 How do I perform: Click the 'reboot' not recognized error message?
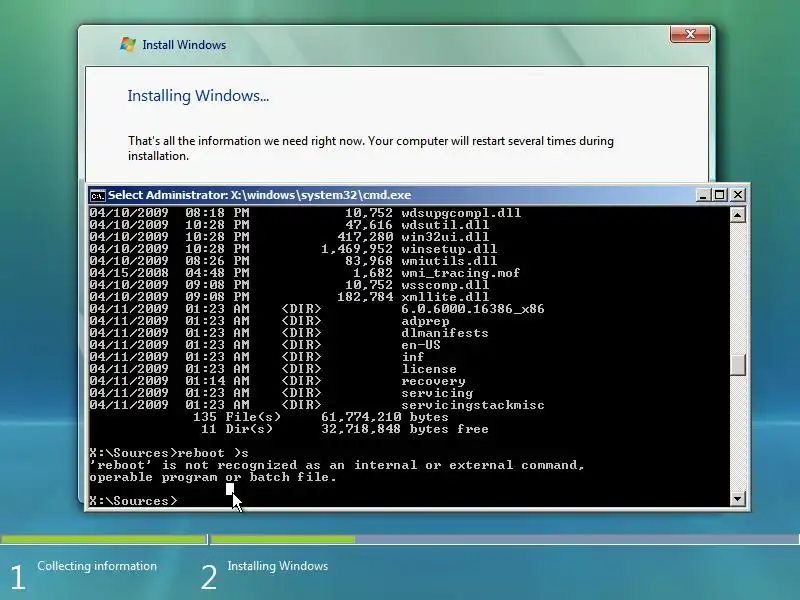337,465
